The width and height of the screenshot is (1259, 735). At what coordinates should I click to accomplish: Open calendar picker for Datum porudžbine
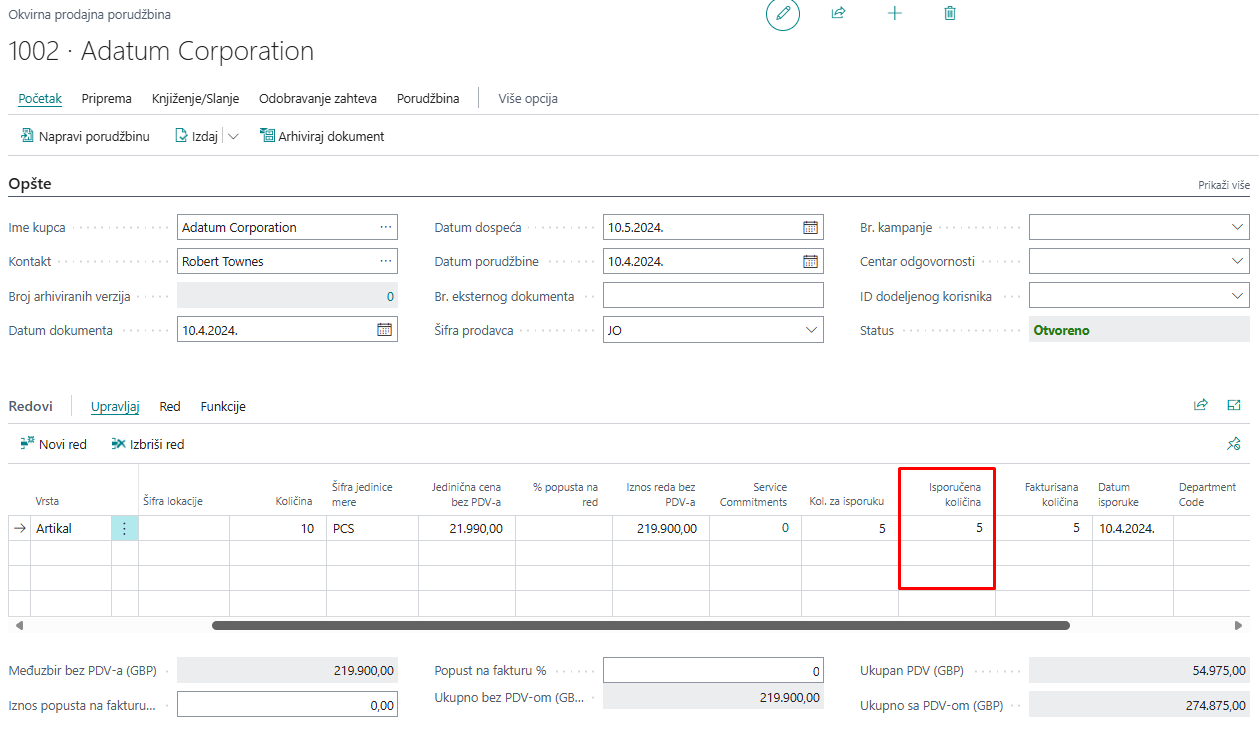(x=810, y=262)
